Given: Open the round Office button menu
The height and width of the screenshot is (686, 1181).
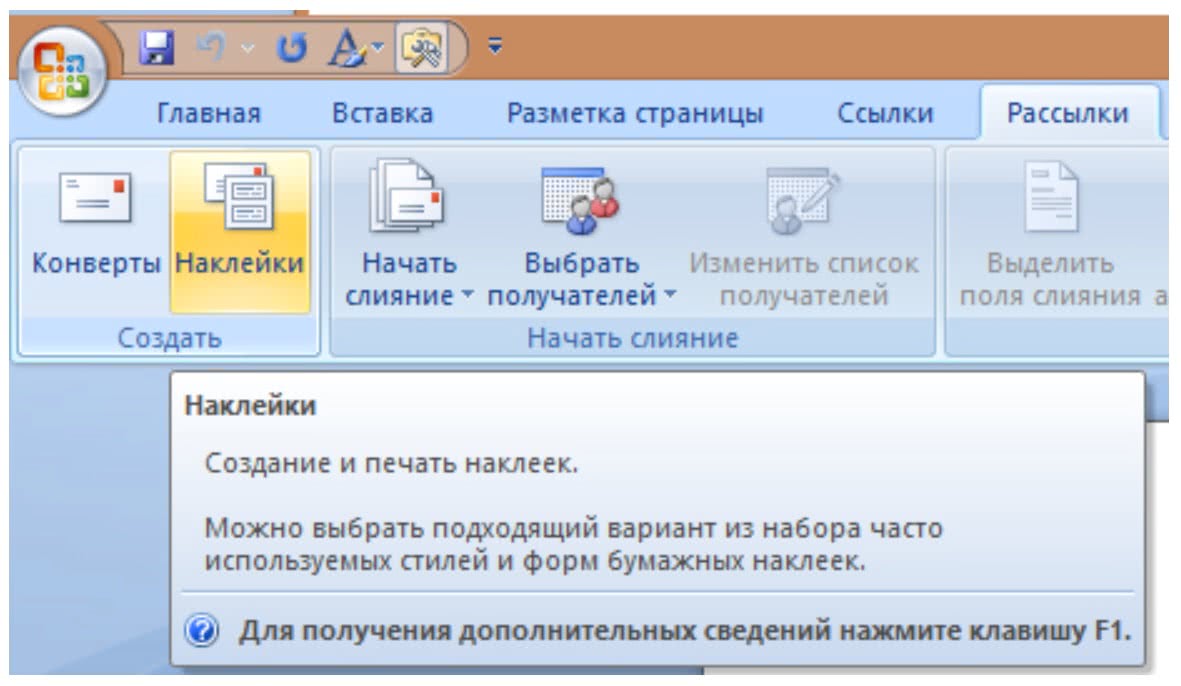Looking at the screenshot, I should click(x=61, y=77).
